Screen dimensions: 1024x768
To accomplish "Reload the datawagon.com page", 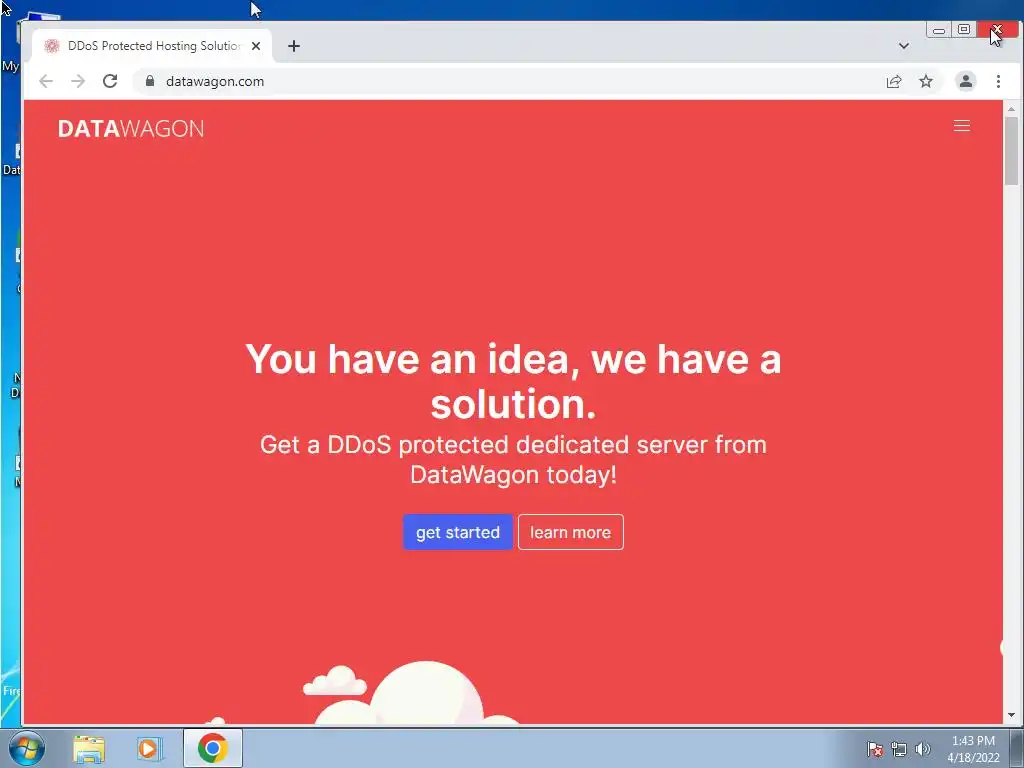I will [x=110, y=81].
